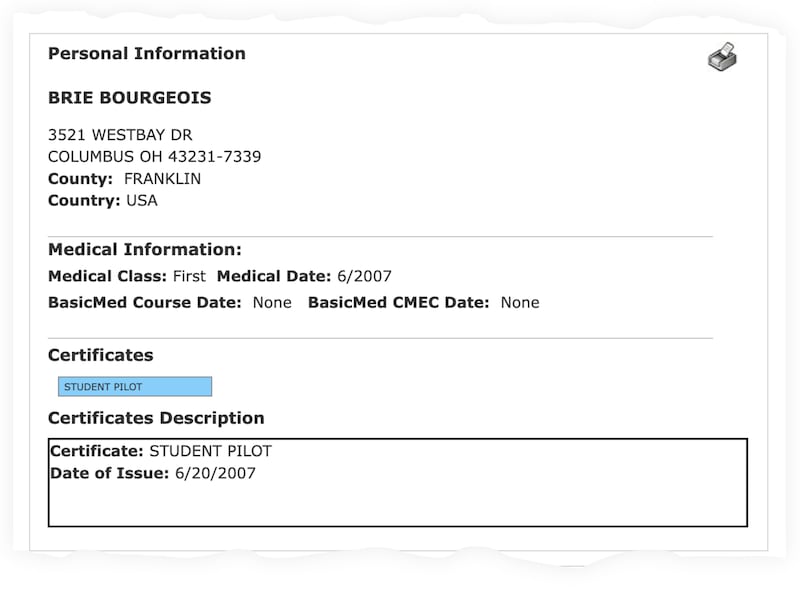Click the Certificate: STUDENT PILOT description line
Image resolution: width=800 pixels, height=605 pixels.
click(x=160, y=451)
